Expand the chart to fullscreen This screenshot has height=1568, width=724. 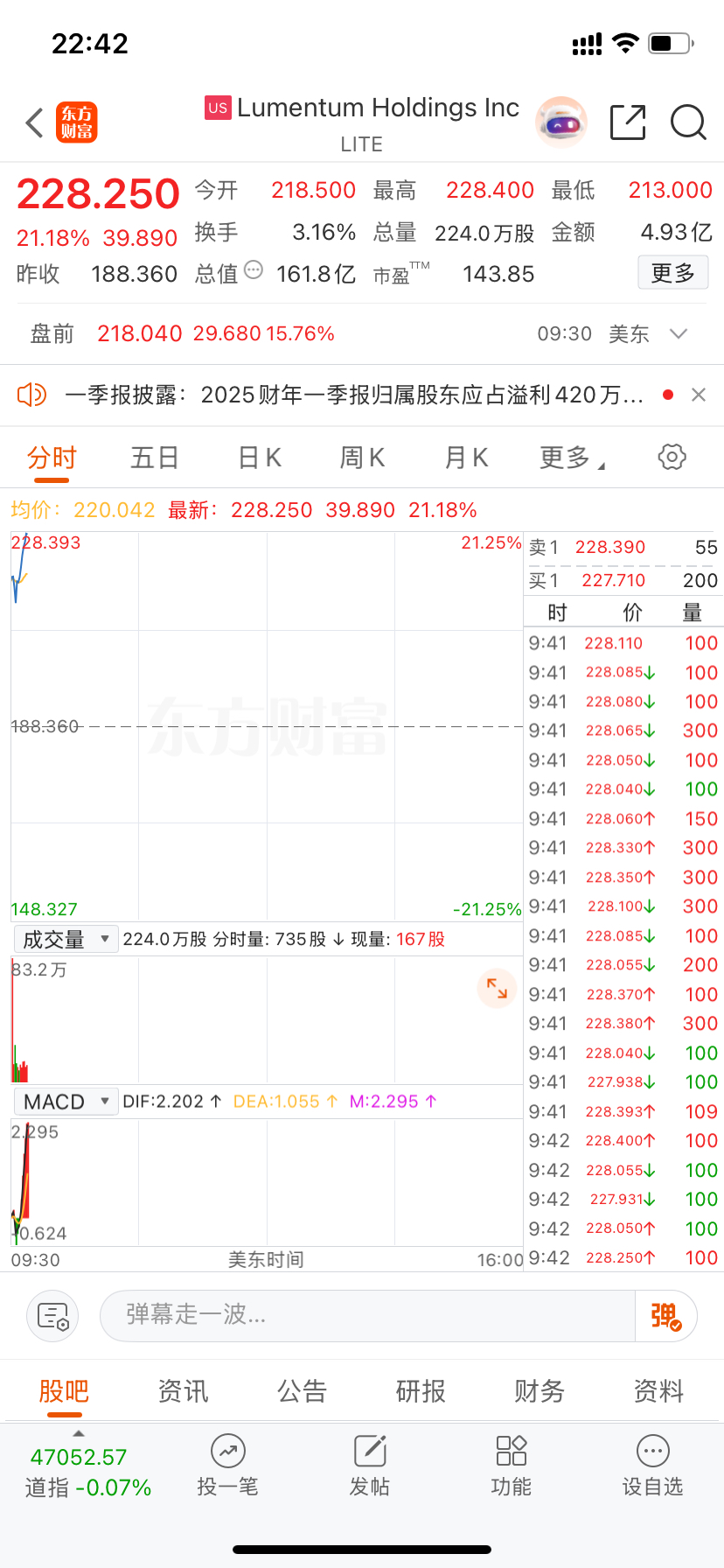click(497, 988)
